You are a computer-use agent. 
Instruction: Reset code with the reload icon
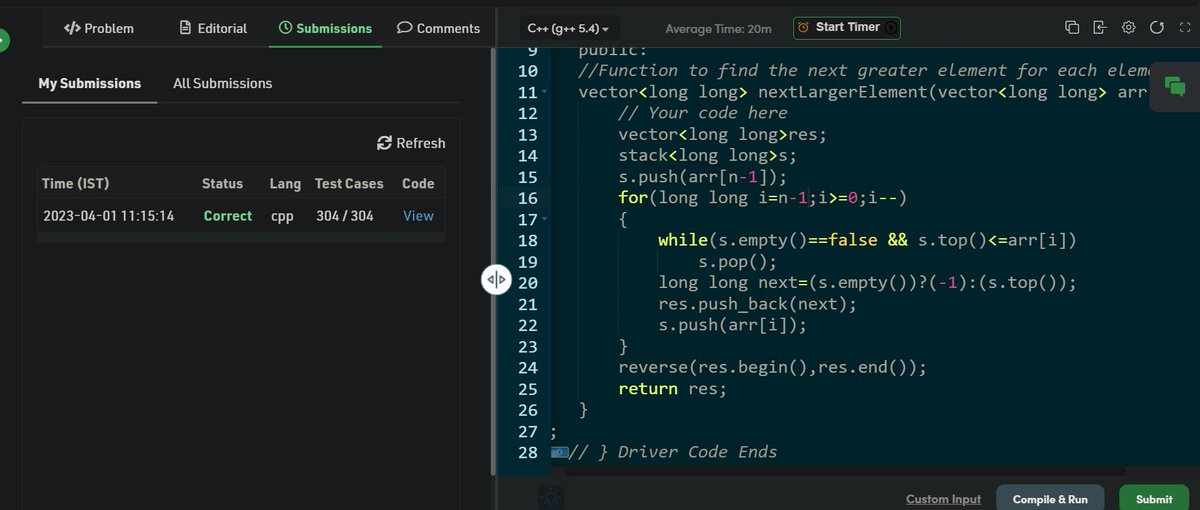[1157, 27]
